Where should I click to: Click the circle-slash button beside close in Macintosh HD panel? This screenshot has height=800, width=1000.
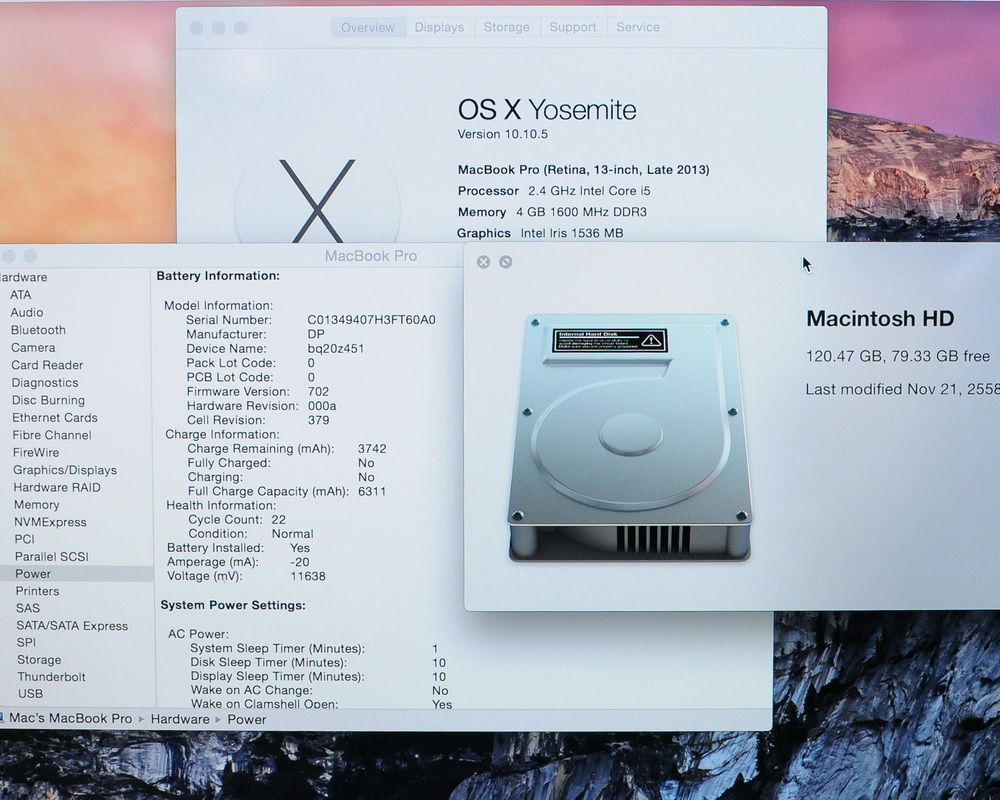[x=506, y=262]
